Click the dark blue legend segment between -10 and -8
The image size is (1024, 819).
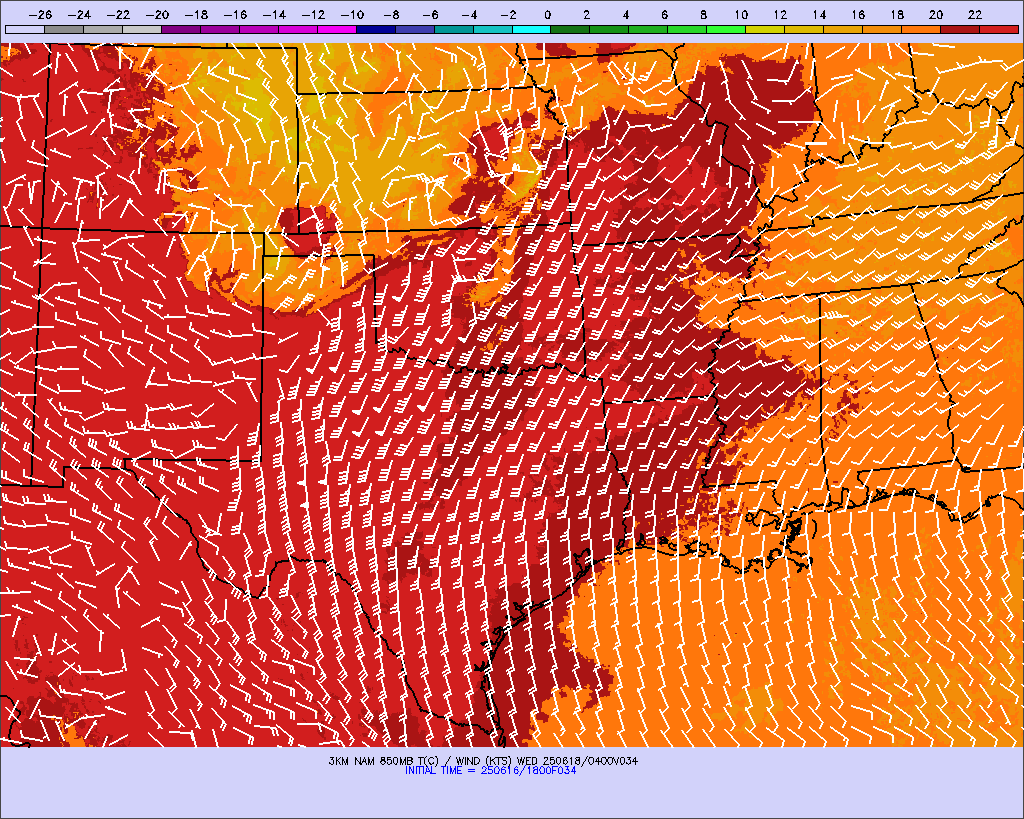tap(376, 29)
